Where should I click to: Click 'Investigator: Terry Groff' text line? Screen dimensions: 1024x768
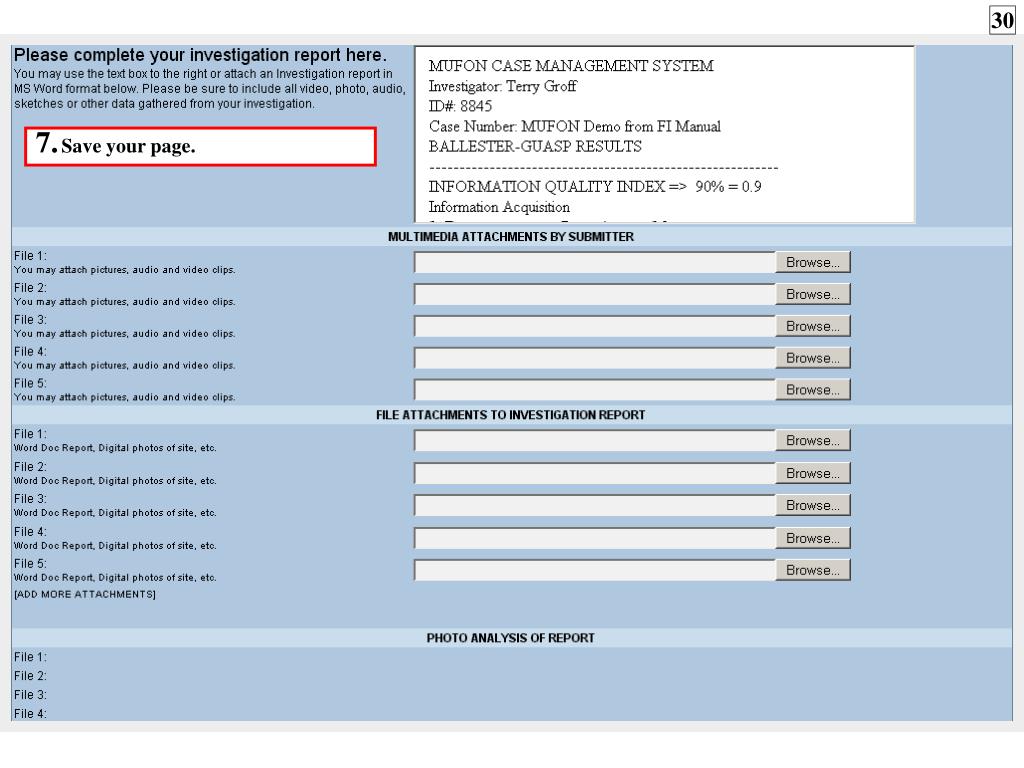503,86
